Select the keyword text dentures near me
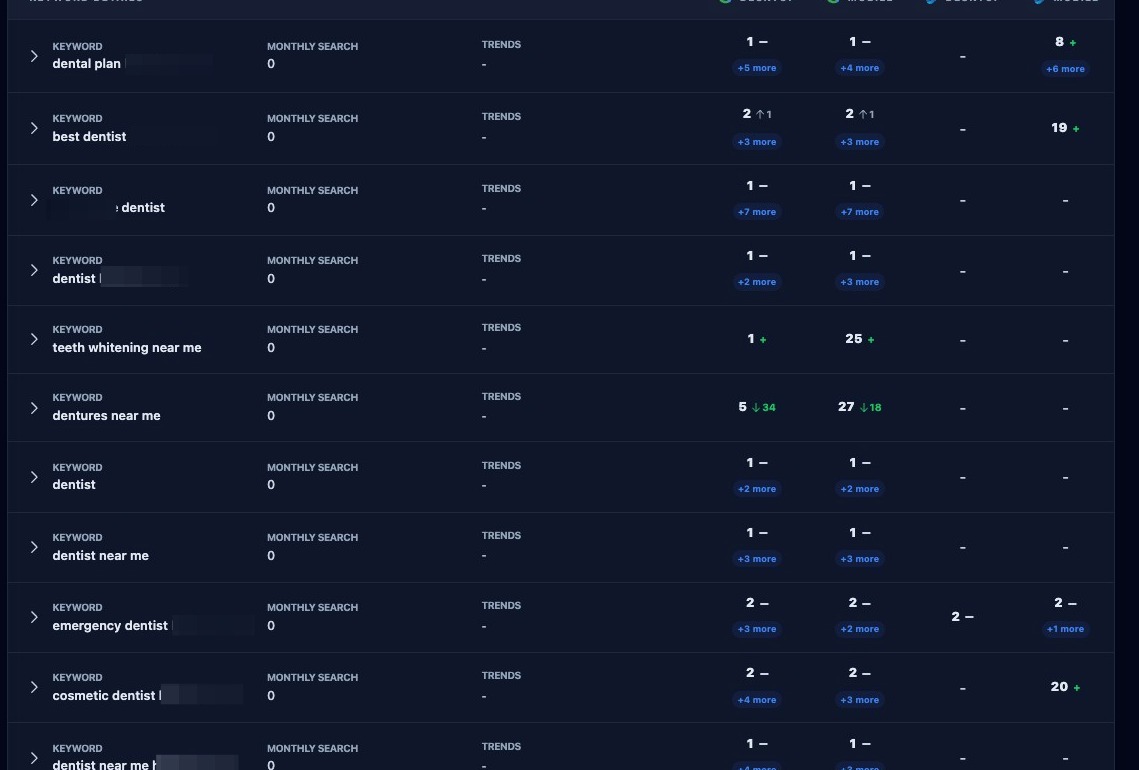 (x=106, y=416)
